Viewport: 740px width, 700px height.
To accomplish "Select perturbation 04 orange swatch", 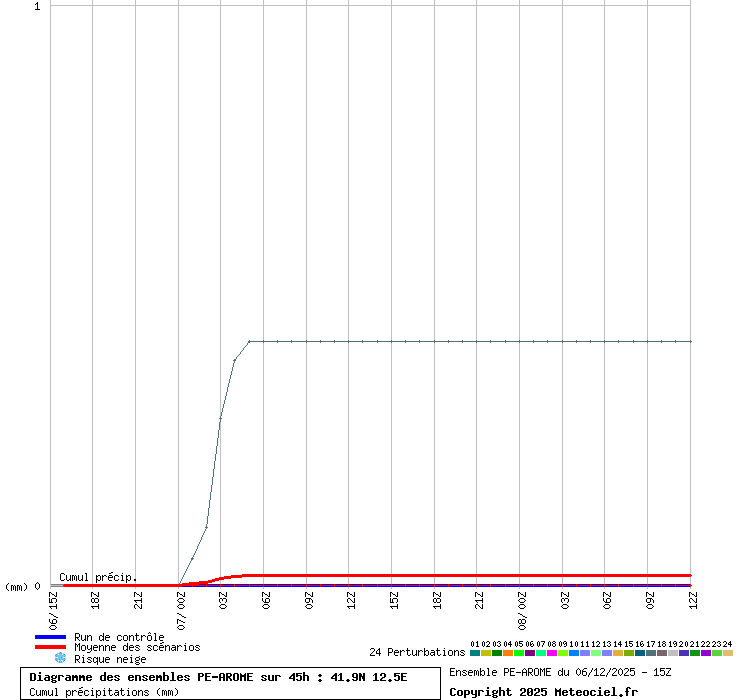I will (x=508, y=653).
